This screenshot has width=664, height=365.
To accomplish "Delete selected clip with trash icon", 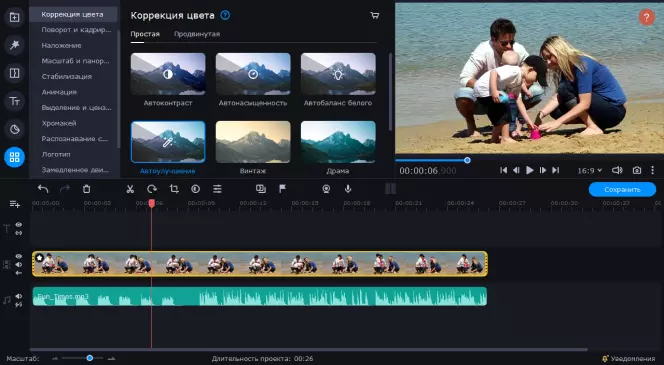I will (86, 189).
